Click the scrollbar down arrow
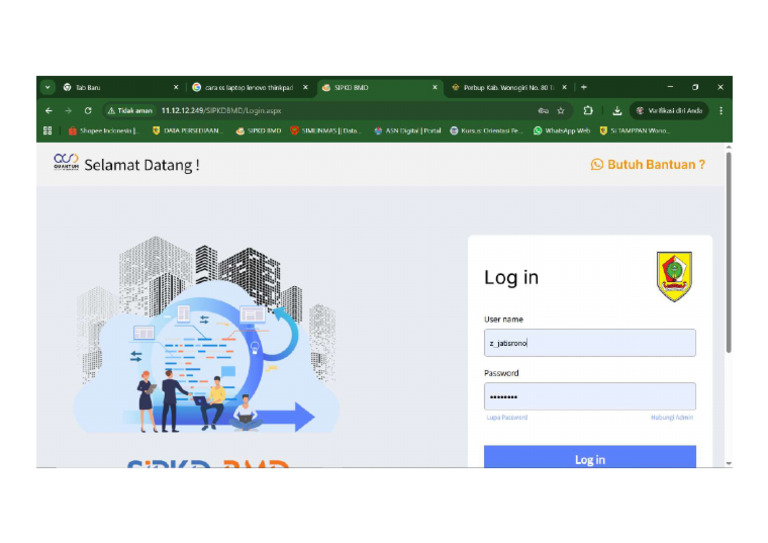Viewport: 768px width, 543px height. click(729, 463)
